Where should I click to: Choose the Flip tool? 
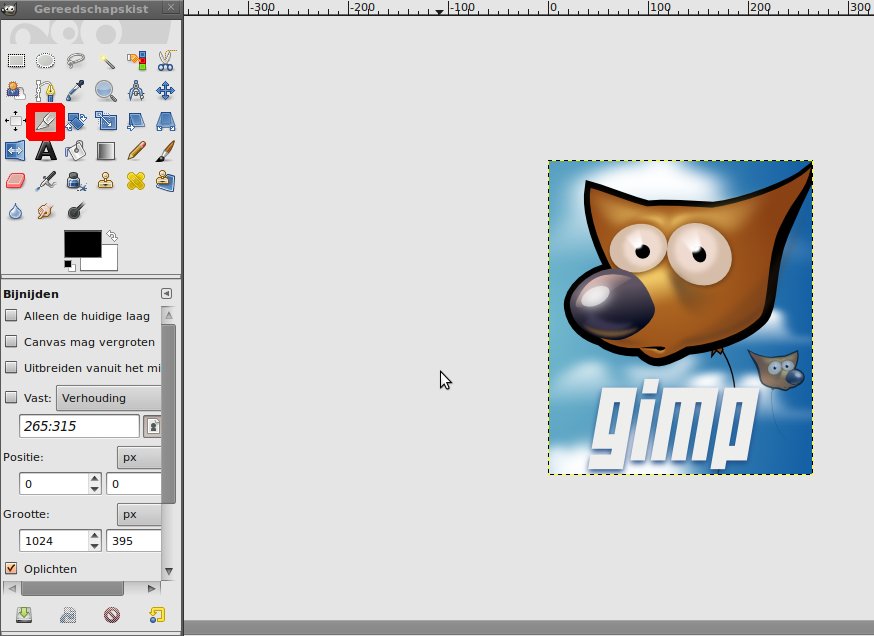pos(15,150)
